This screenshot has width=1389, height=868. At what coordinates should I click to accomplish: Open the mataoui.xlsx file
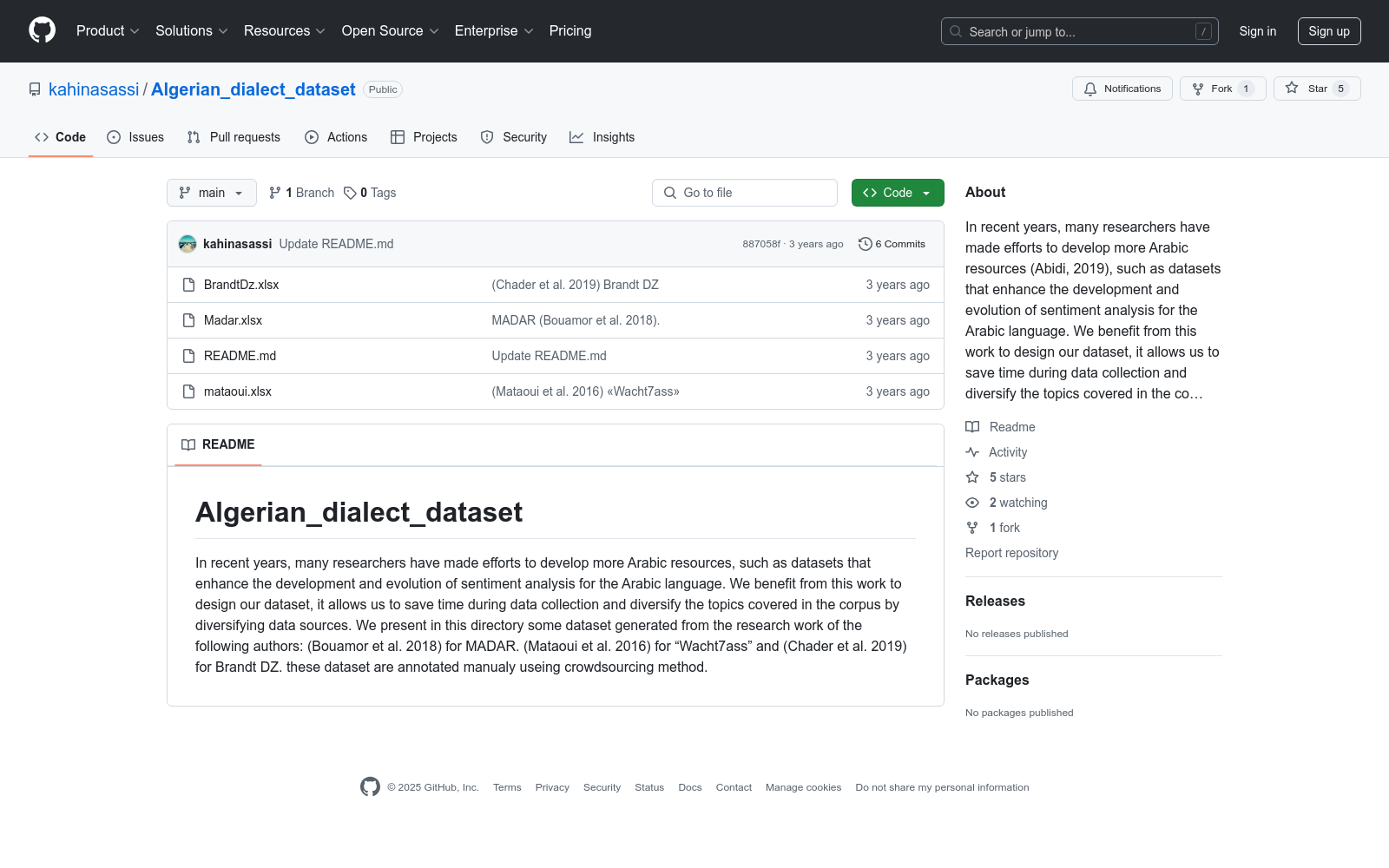point(238,391)
